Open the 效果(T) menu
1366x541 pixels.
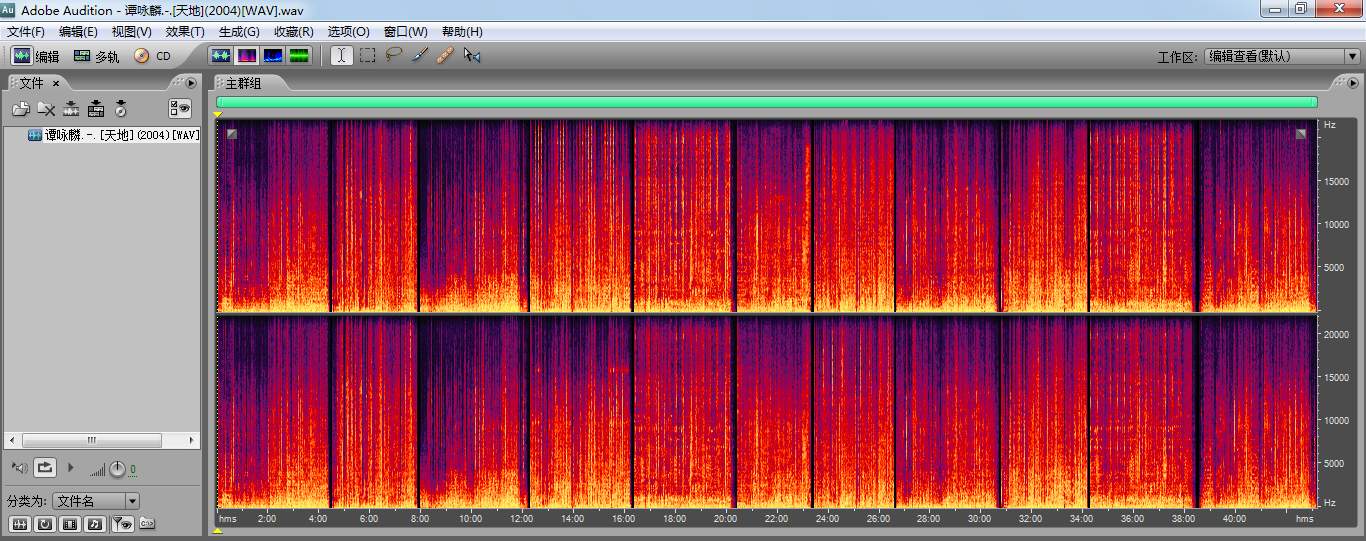pos(185,32)
